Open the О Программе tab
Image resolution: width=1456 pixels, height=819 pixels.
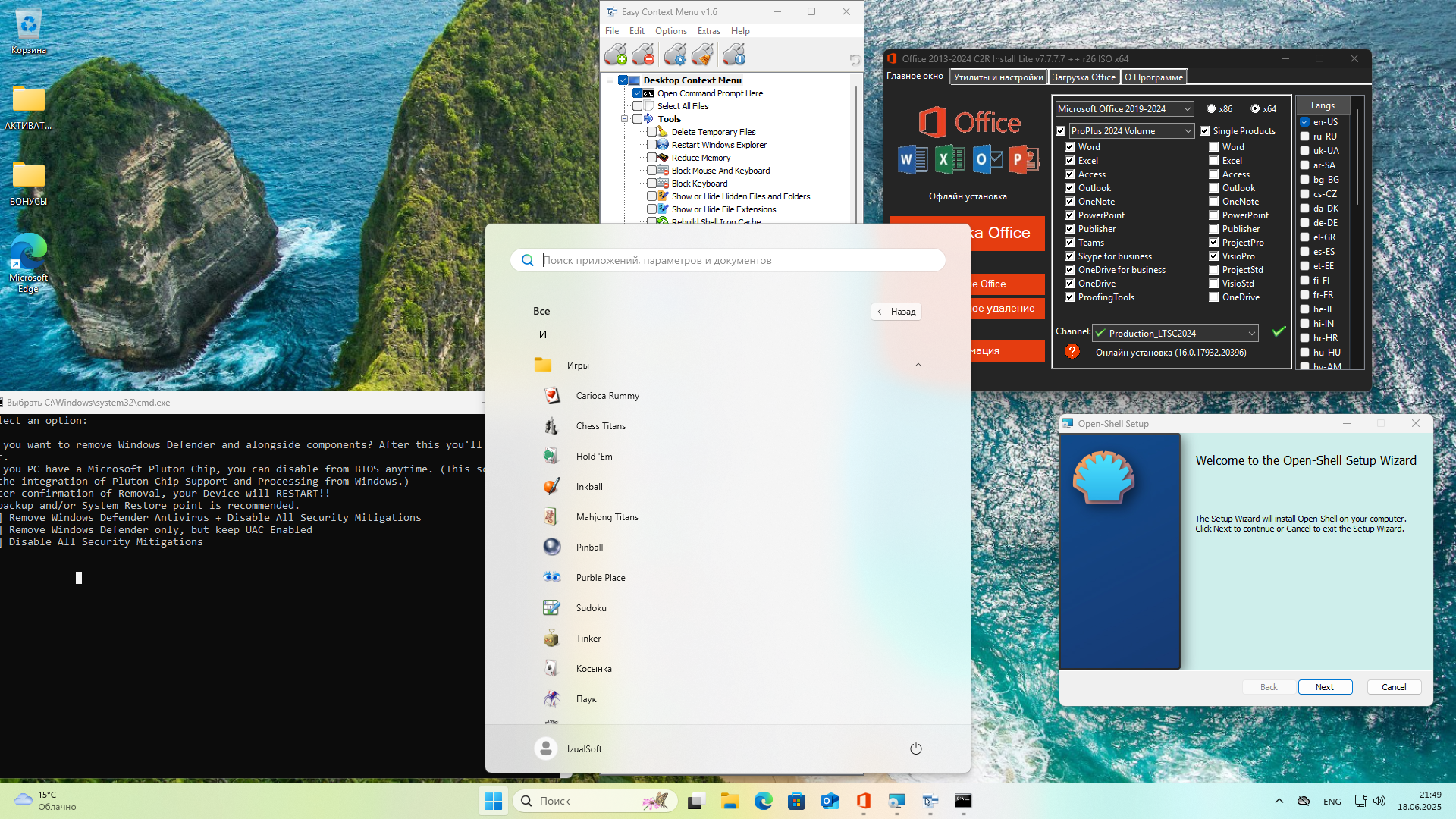pos(1153,77)
